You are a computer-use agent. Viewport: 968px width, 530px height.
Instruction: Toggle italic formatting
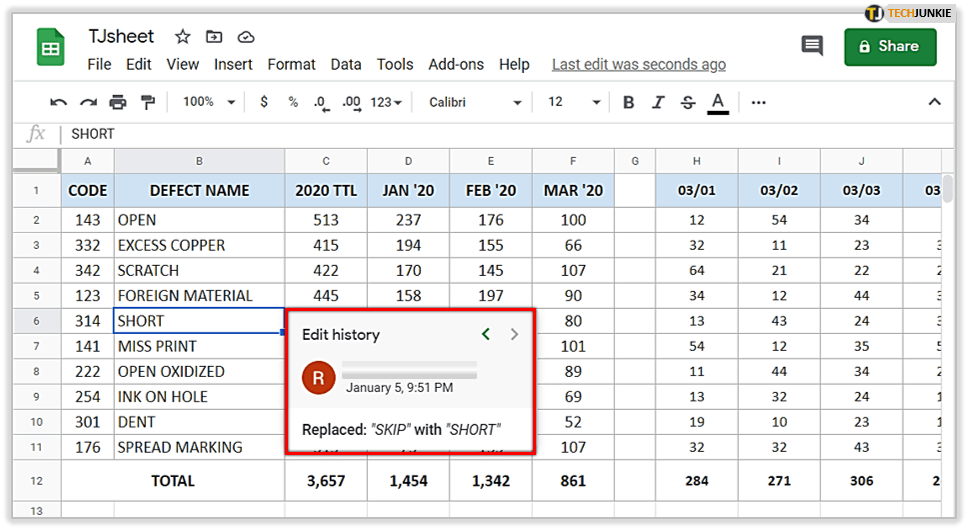658,102
